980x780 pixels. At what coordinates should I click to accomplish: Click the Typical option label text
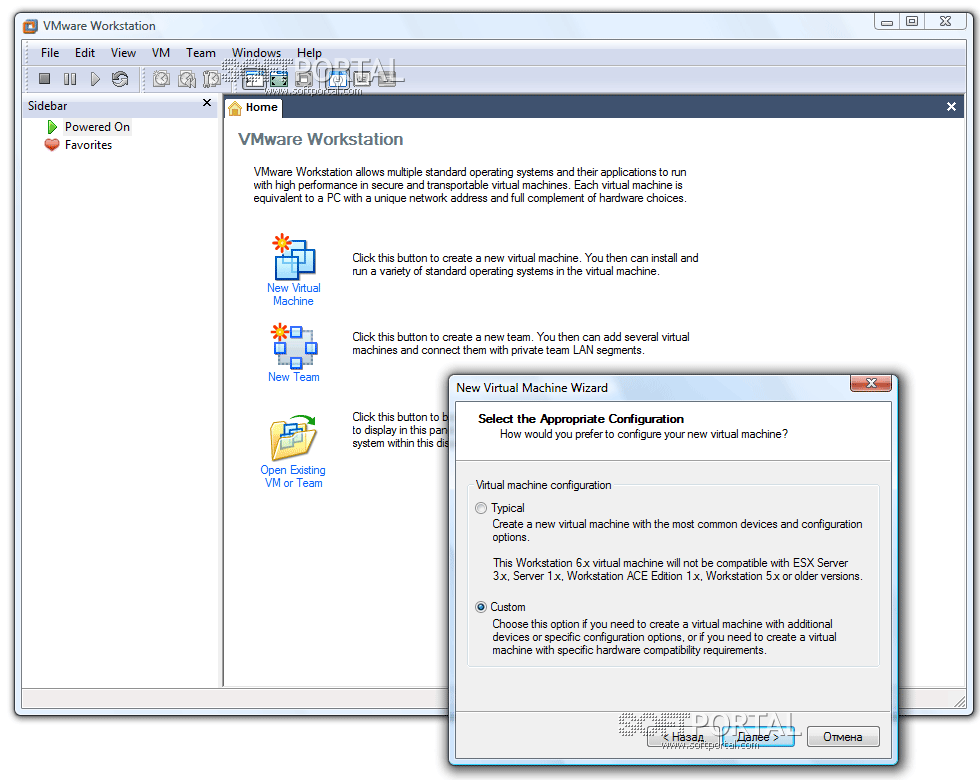click(x=508, y=508)
